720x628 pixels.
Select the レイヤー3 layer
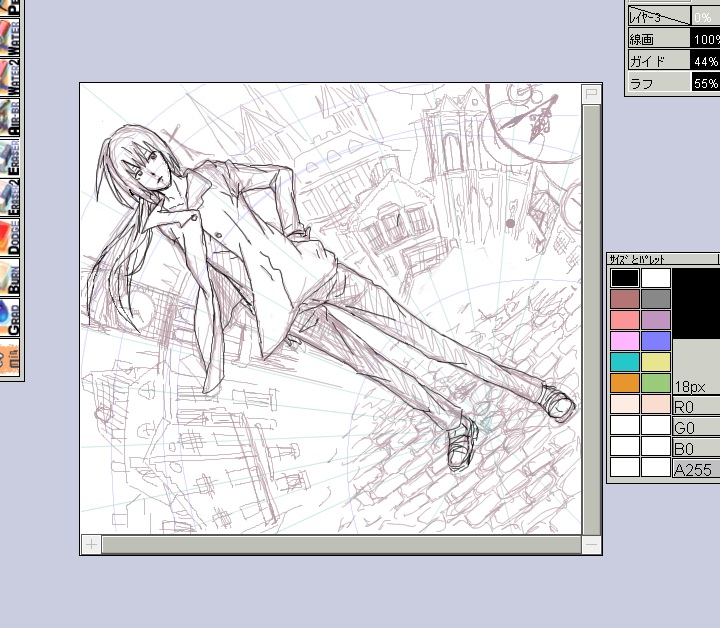click(x=658, y=17)
